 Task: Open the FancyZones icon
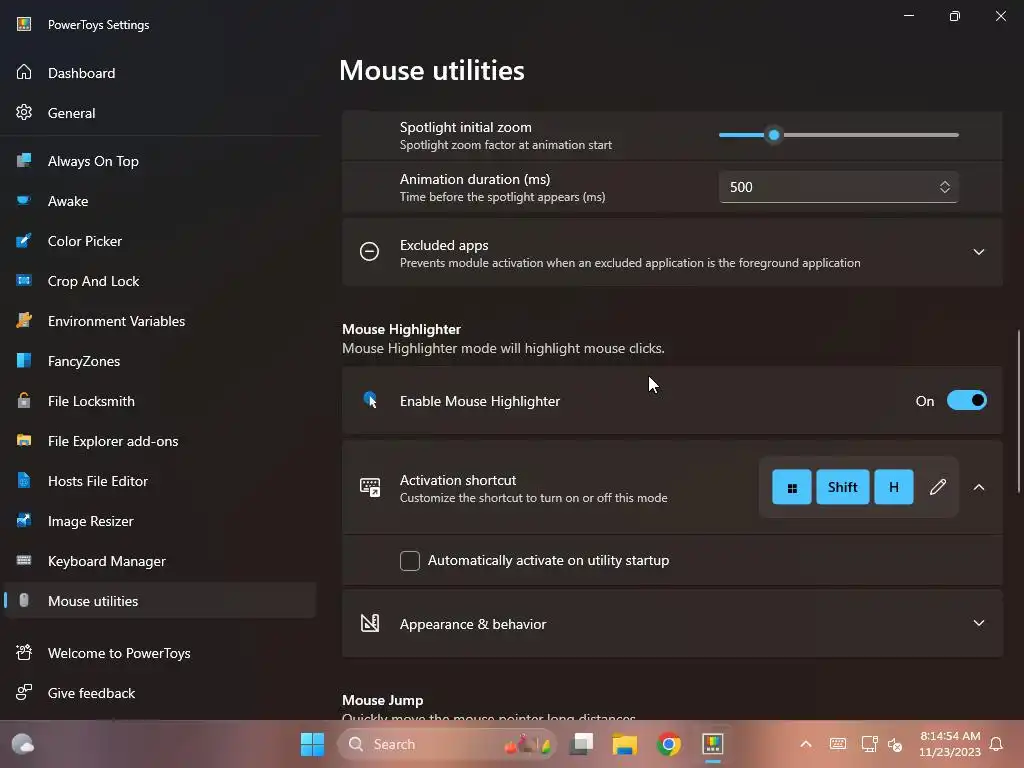[24, 360]
